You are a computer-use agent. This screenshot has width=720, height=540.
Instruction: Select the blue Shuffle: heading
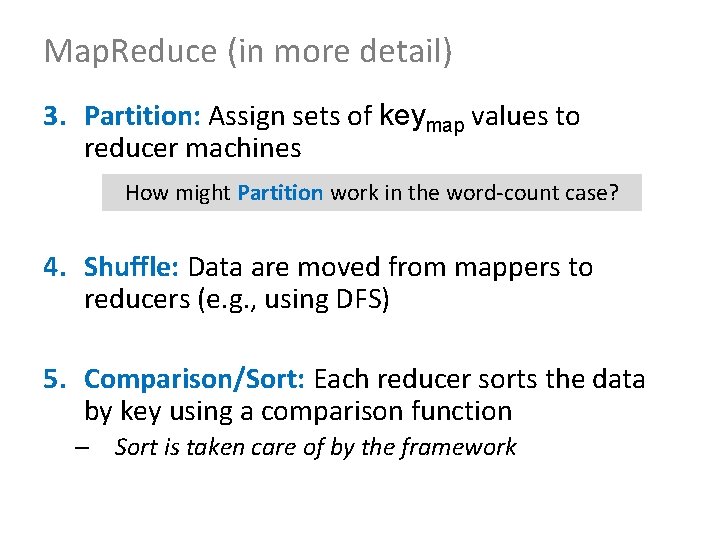tap(131, 267)
